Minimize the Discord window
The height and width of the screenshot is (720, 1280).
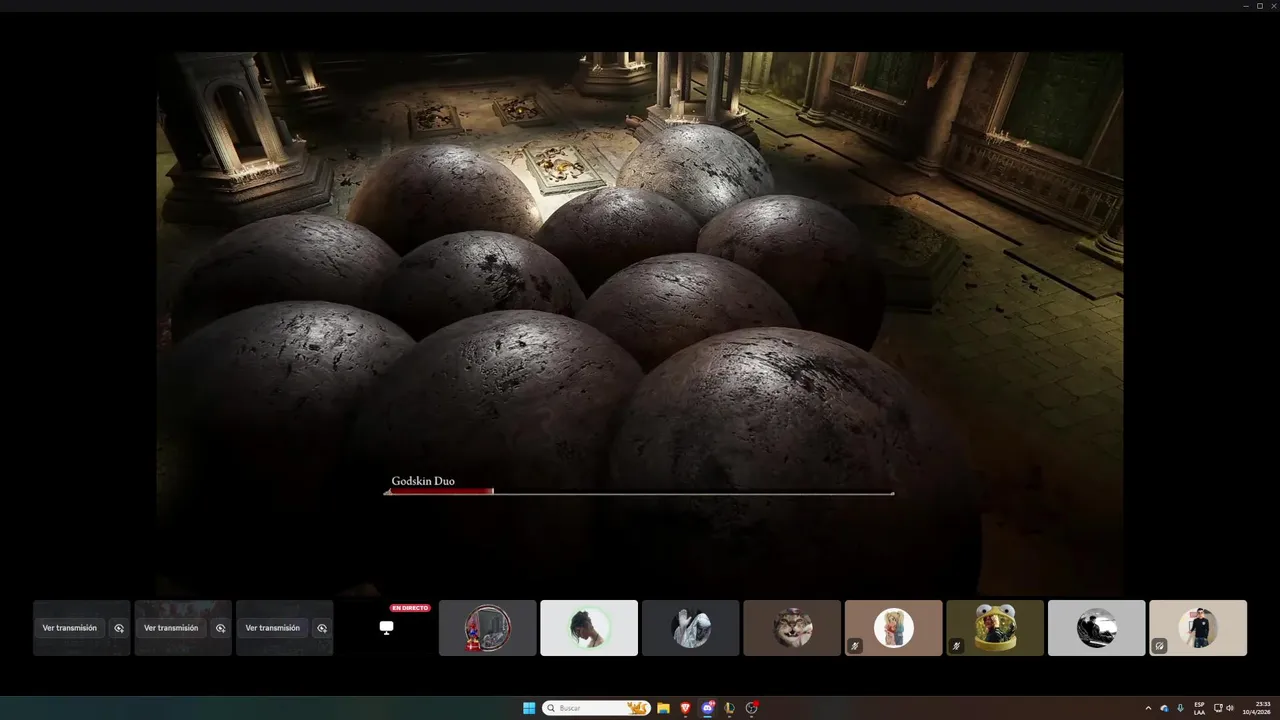pos(1245,6)
